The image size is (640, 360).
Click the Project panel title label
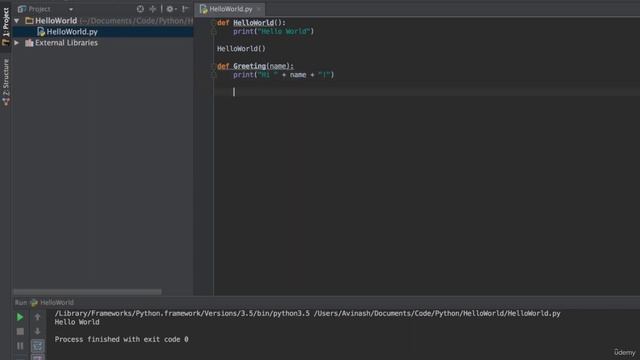pyautogui.click(x=39, y=9)
